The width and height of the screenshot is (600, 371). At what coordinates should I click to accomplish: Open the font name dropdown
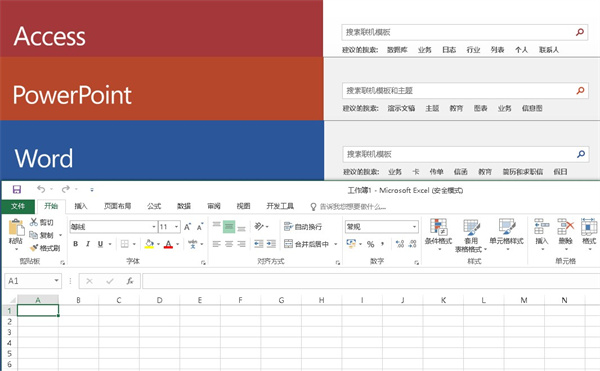[x=153, y=227]
